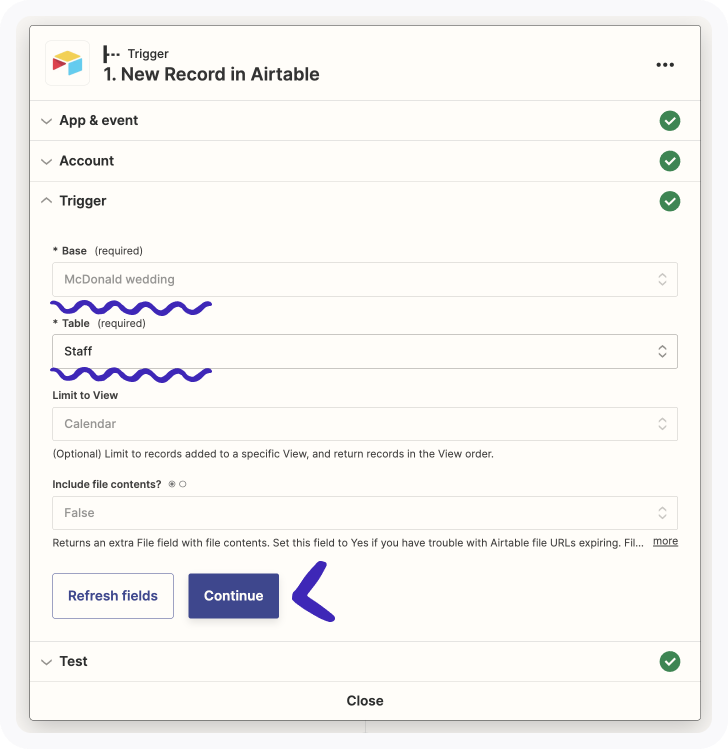Open the Include file contents False dropdown
Image resolution: width=728 pixels, height=749 pixels.
[364, 513]
